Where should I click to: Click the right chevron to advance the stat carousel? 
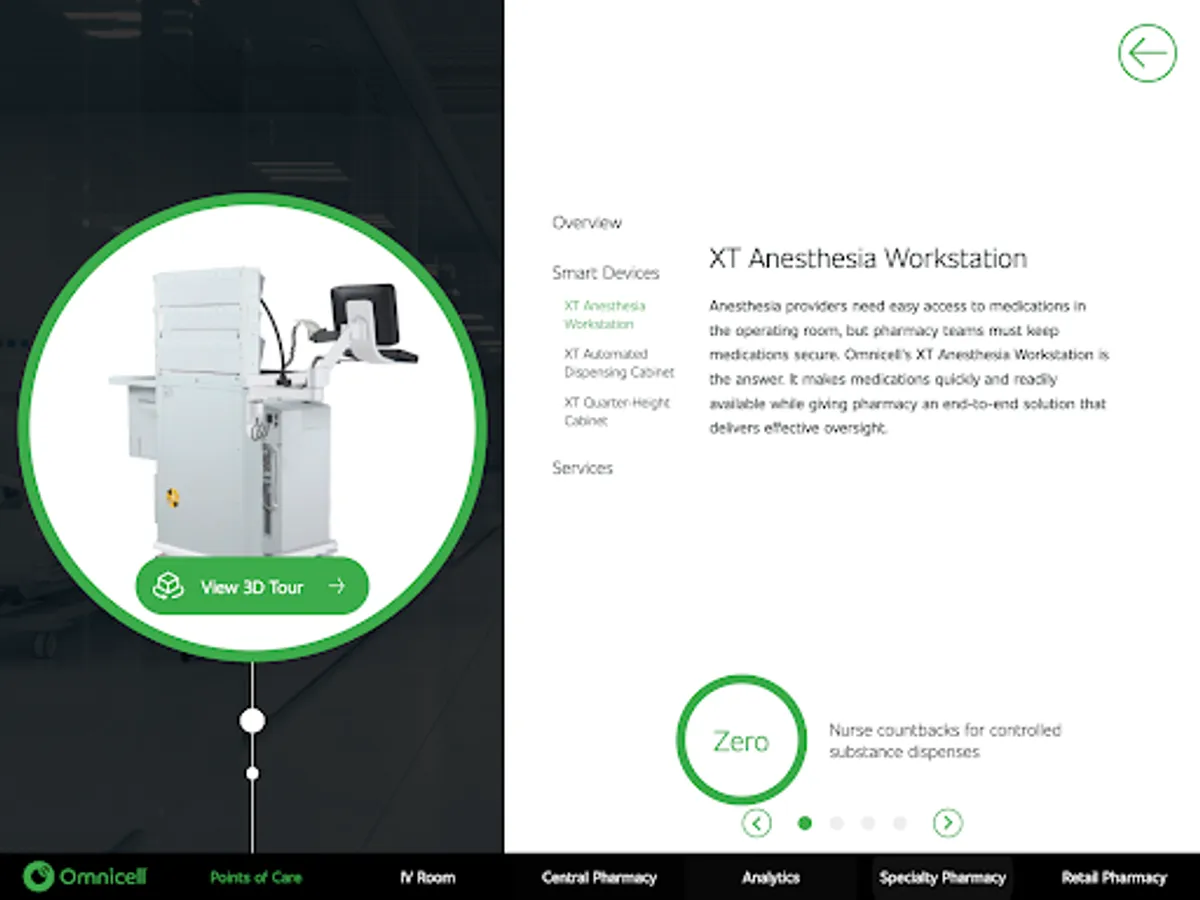tap(946, 822)
